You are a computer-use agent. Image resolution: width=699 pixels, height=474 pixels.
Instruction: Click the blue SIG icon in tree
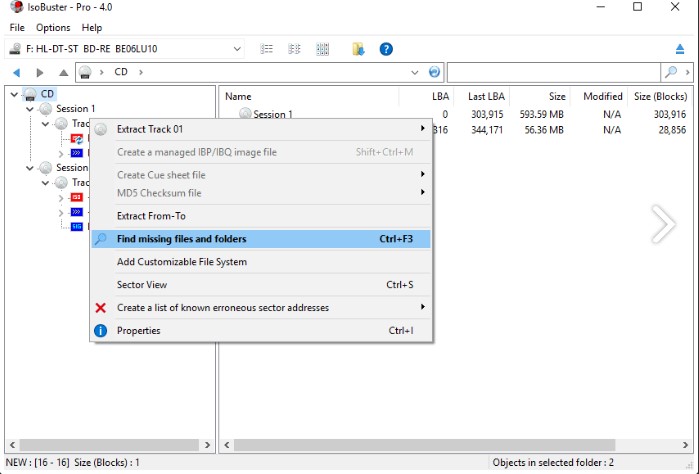coord(77,227)
